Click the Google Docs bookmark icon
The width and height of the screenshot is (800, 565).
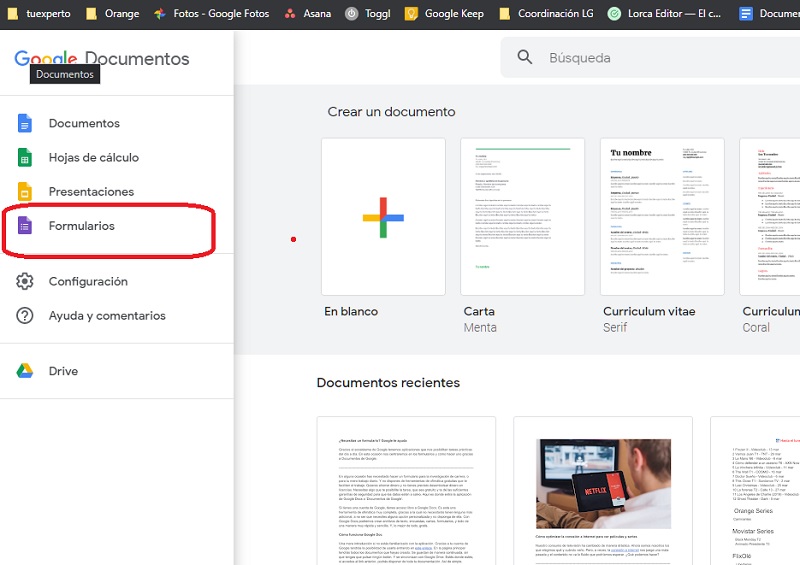click(745, 14)
